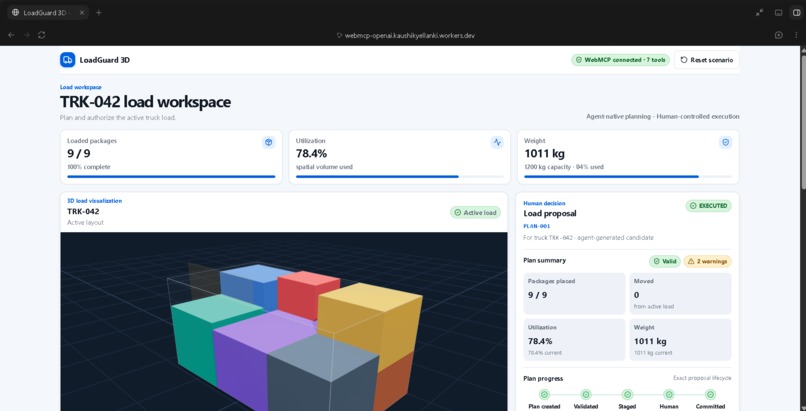
Task: Click the Plan created step check icon
Action: tap(544, 395)
